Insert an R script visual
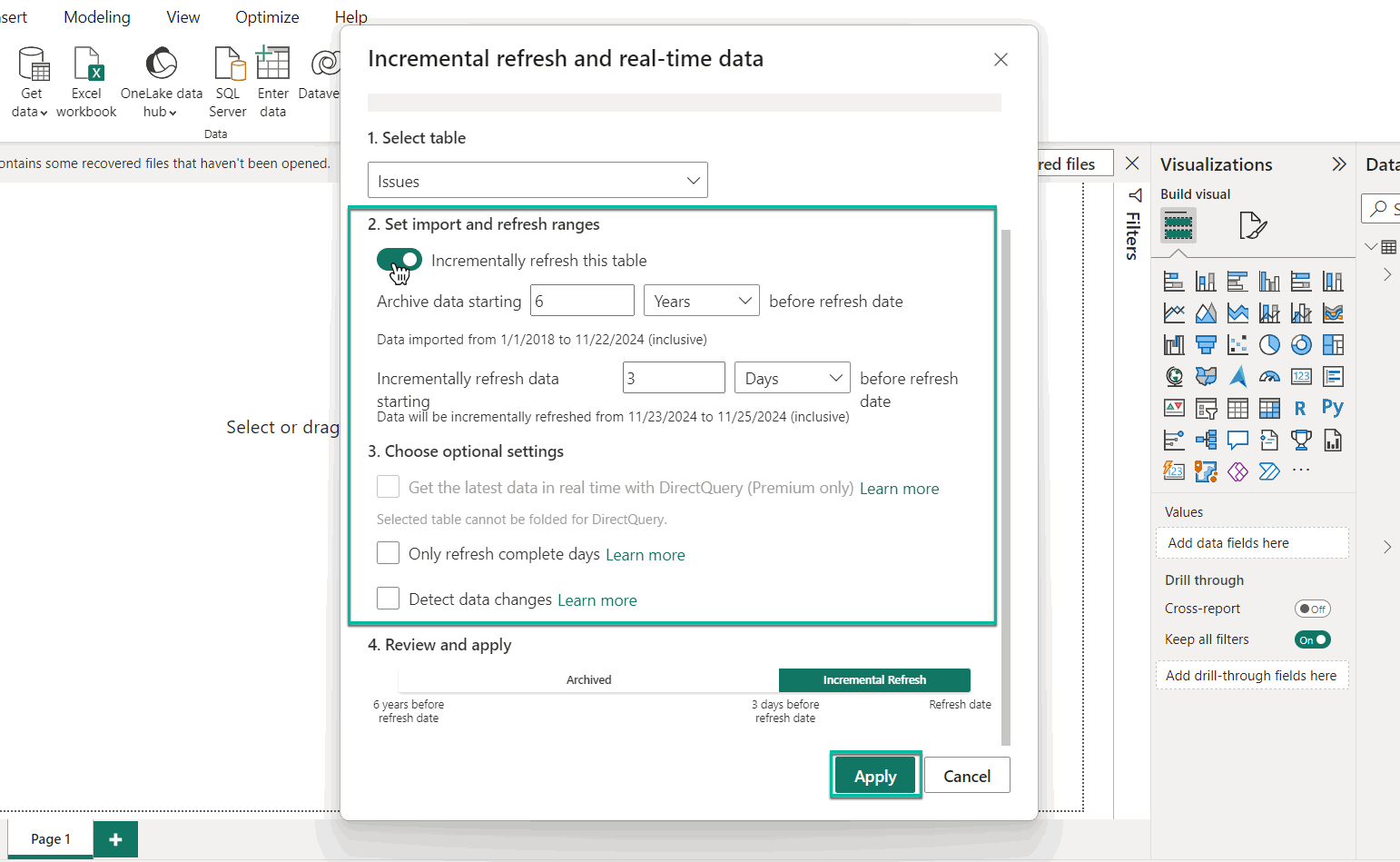 click(x=1300, y=408)
